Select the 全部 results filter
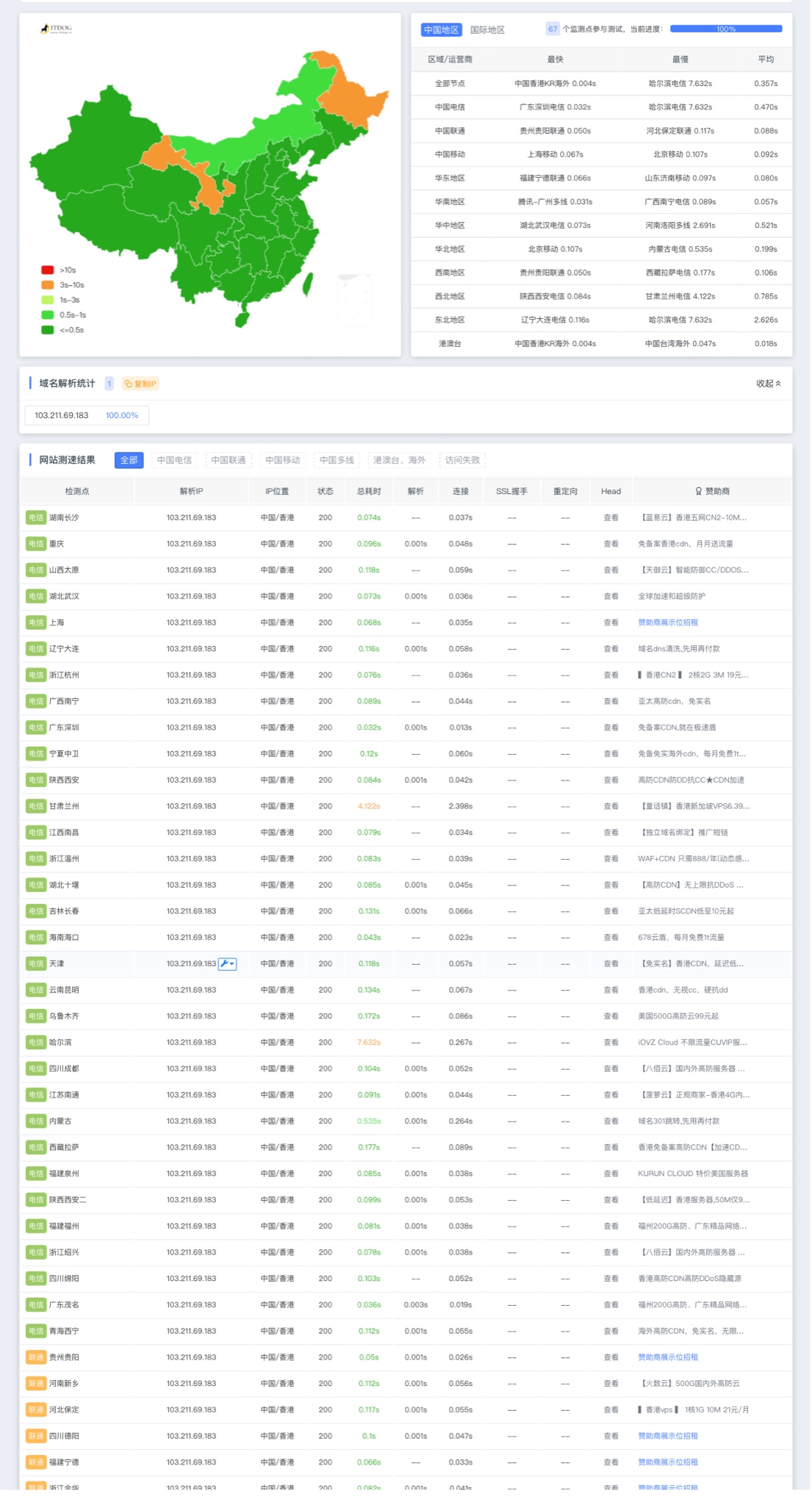Image resolution: width=812 pixels, height=1505 pixels. point(129,460)
